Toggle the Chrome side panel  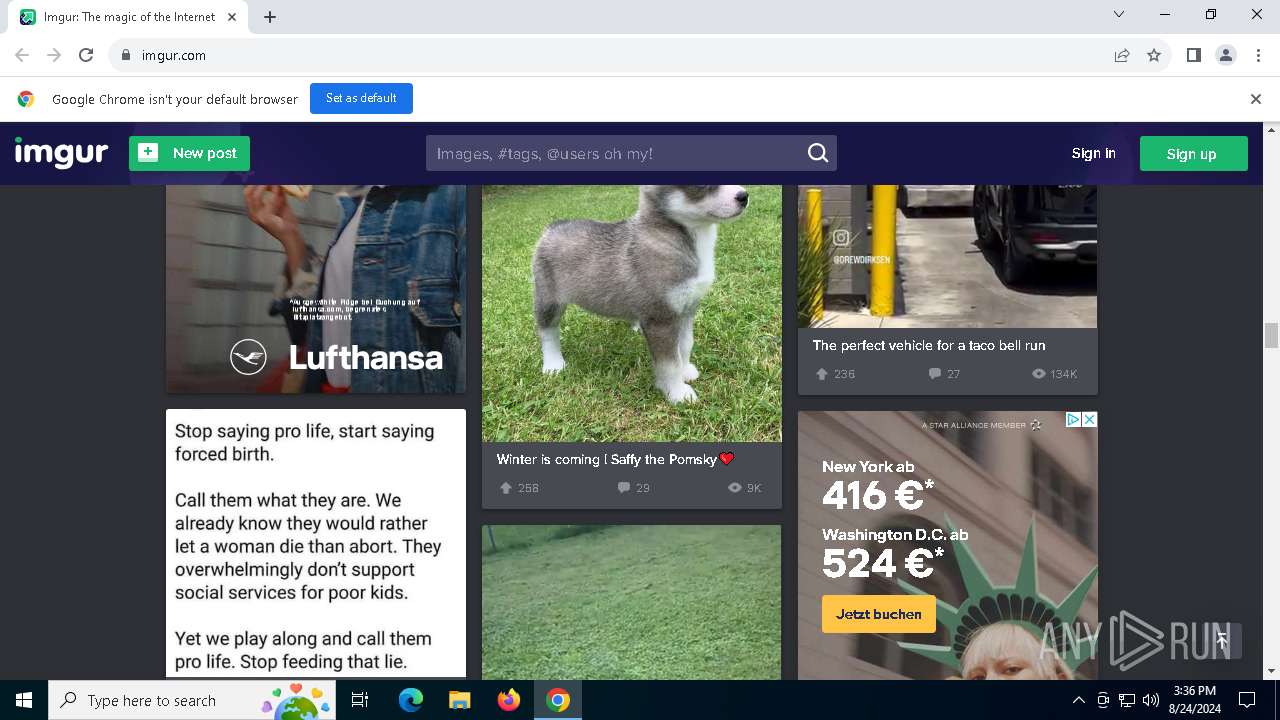pos(1194,56)
